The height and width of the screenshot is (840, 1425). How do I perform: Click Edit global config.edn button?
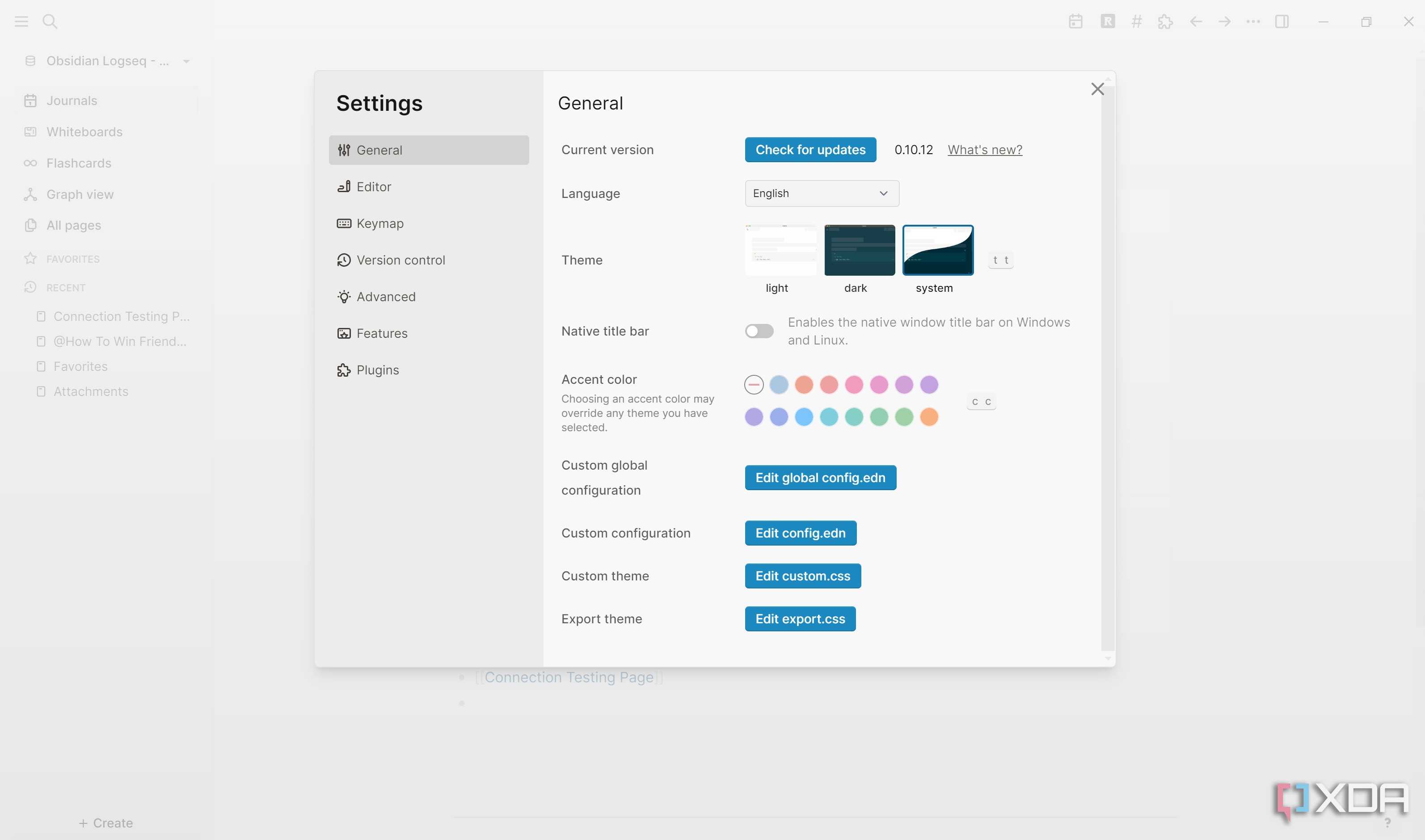(820, 478)
